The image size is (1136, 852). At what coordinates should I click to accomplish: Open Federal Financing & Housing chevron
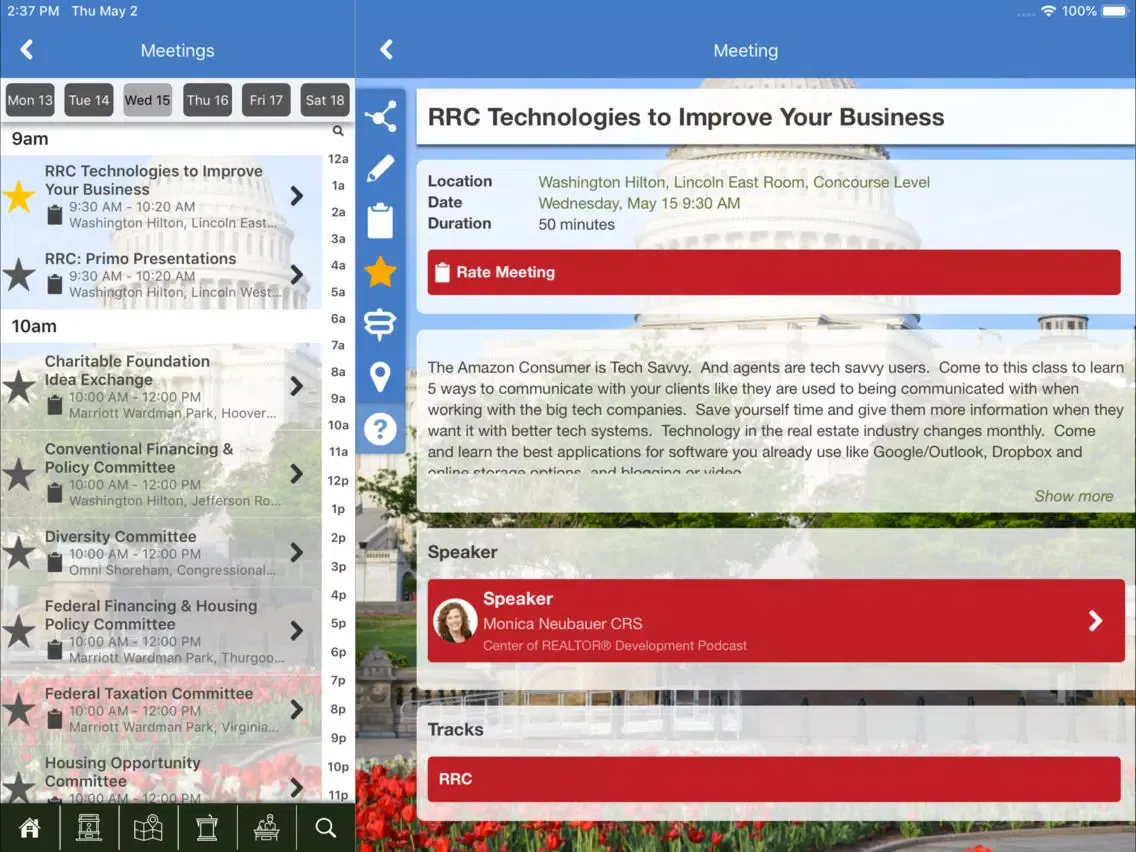click(296, 631)
